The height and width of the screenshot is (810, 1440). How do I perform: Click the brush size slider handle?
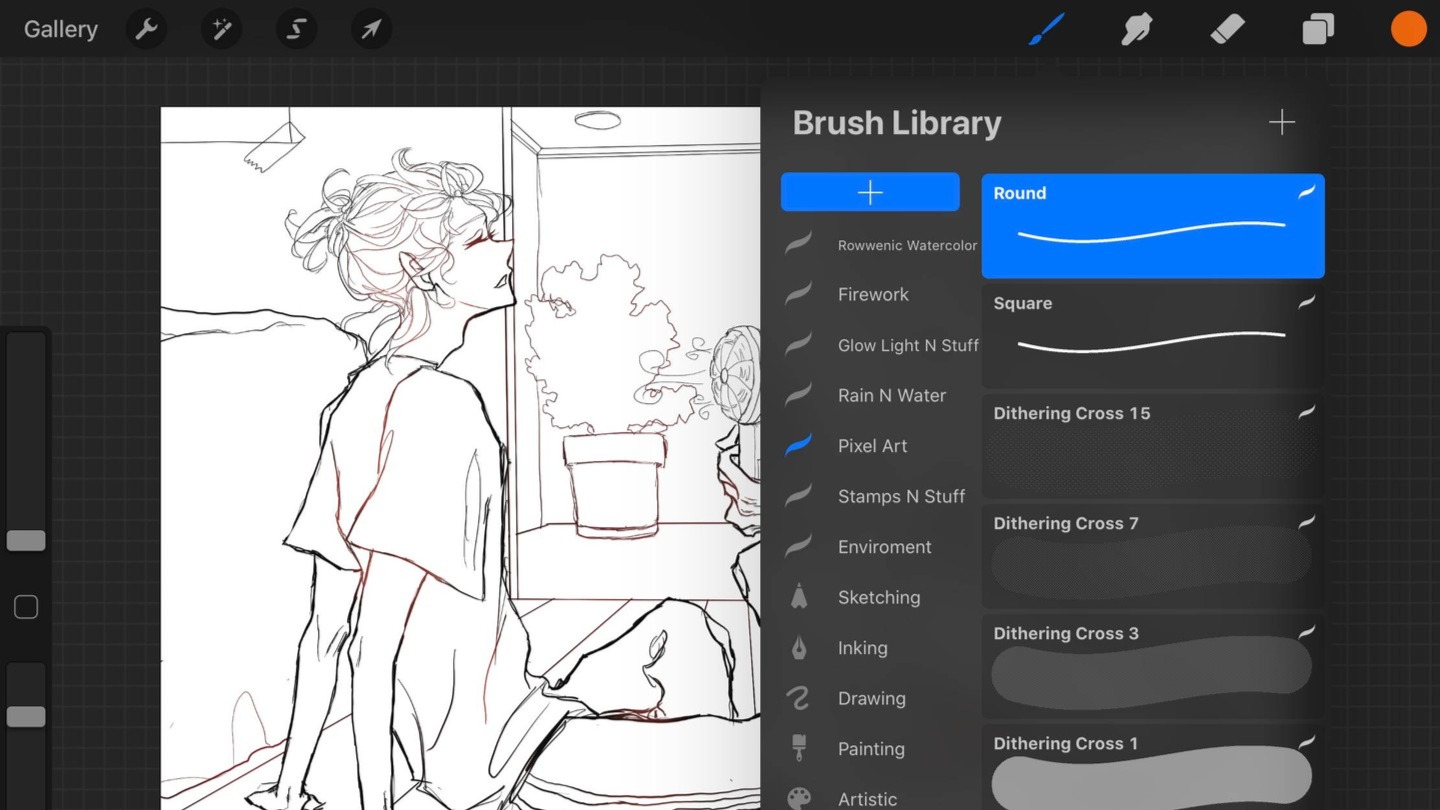pos(26,541)
